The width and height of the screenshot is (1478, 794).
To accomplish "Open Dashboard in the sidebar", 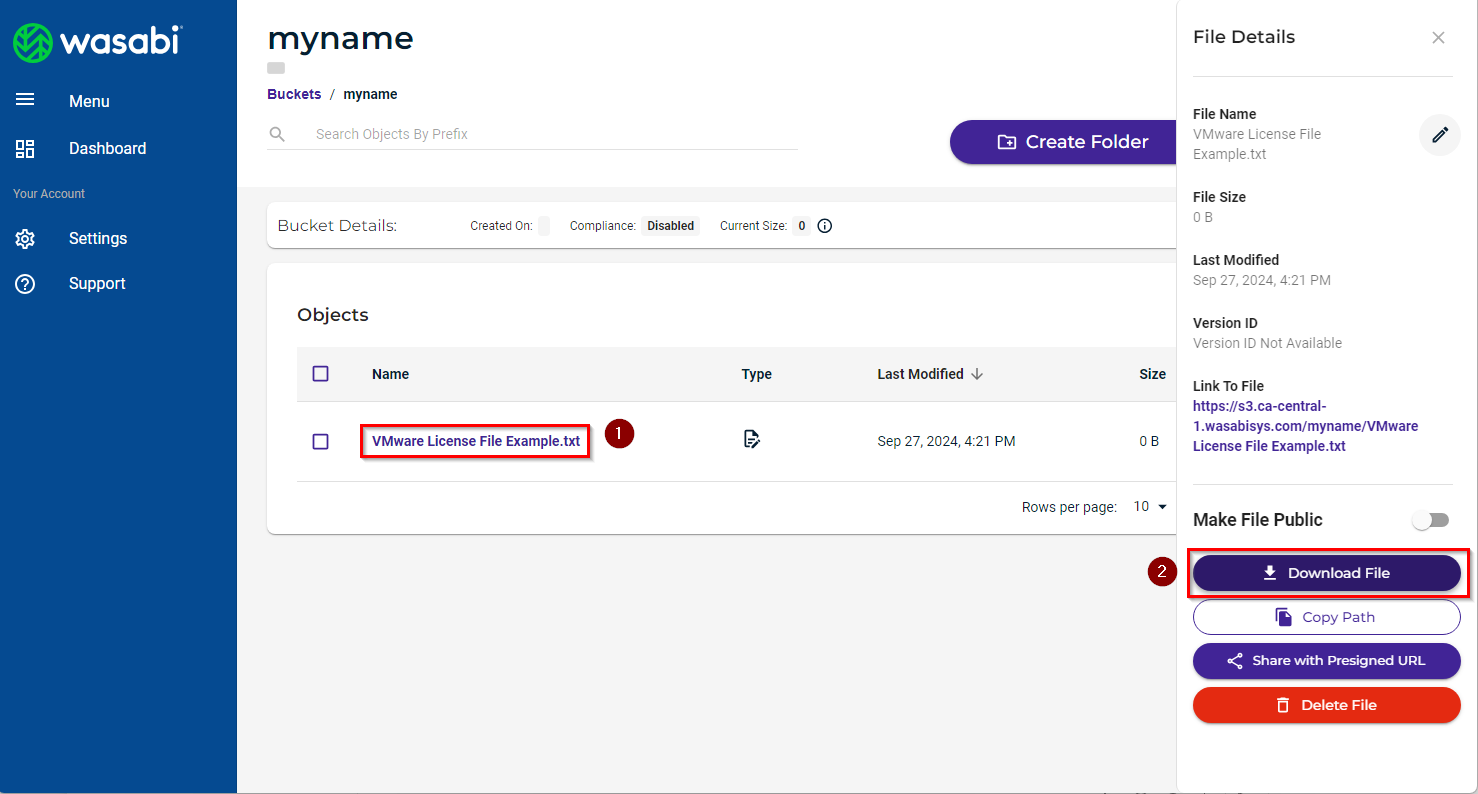I will [107, 148].
